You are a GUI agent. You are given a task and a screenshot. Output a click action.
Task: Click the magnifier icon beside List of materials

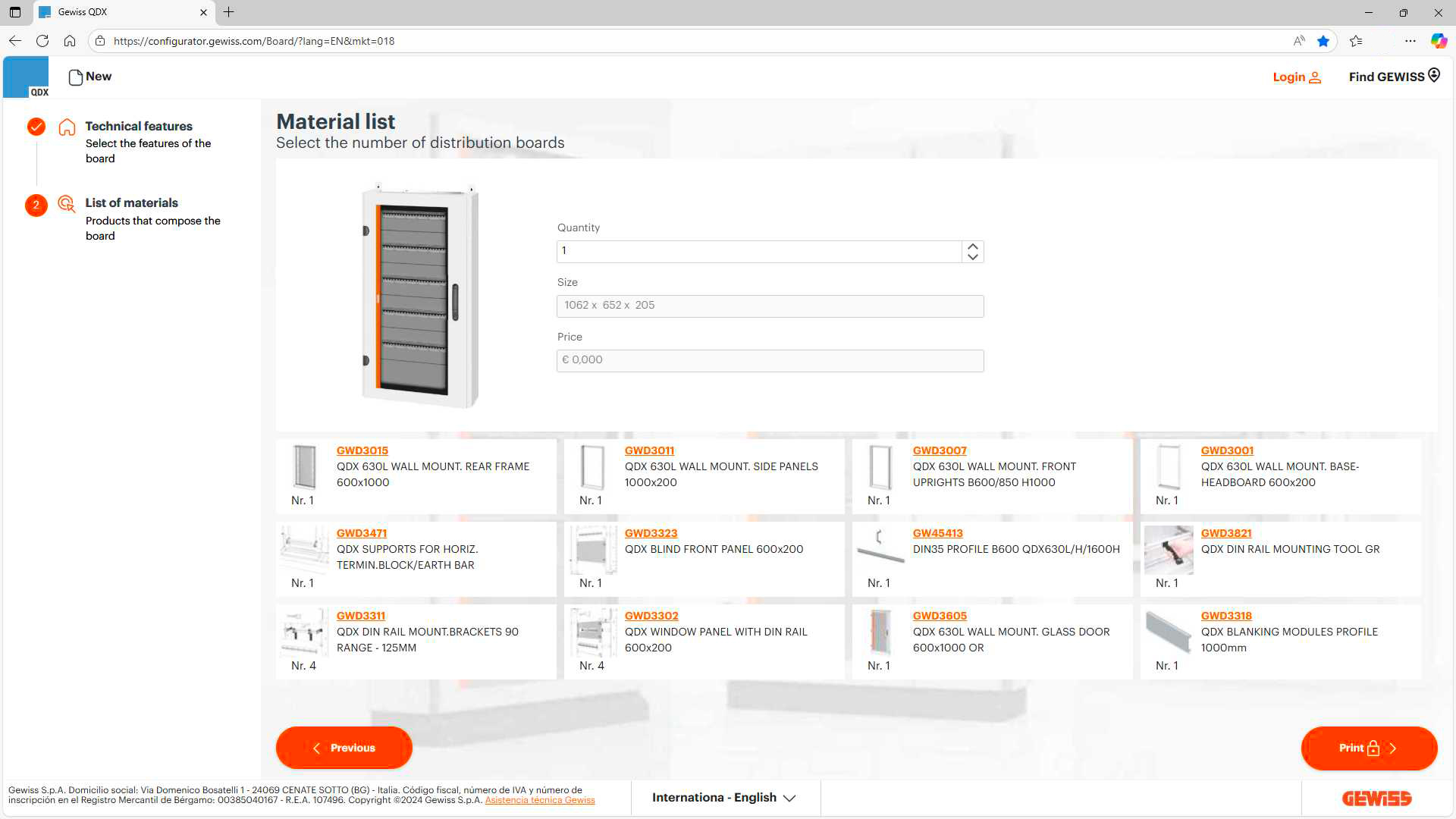point(66,204)
